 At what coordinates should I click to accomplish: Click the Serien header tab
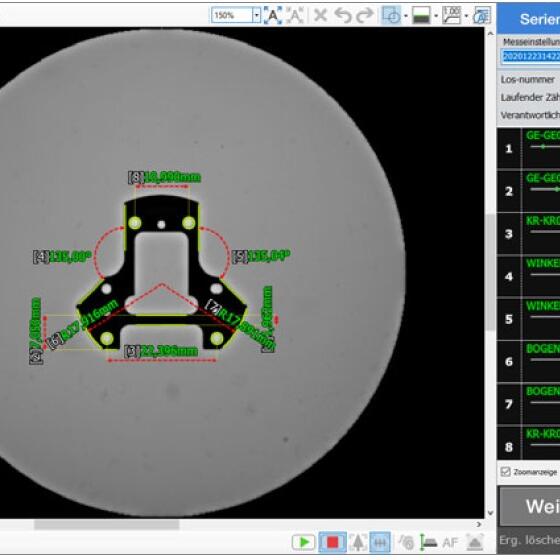click(x=529, y=19)
